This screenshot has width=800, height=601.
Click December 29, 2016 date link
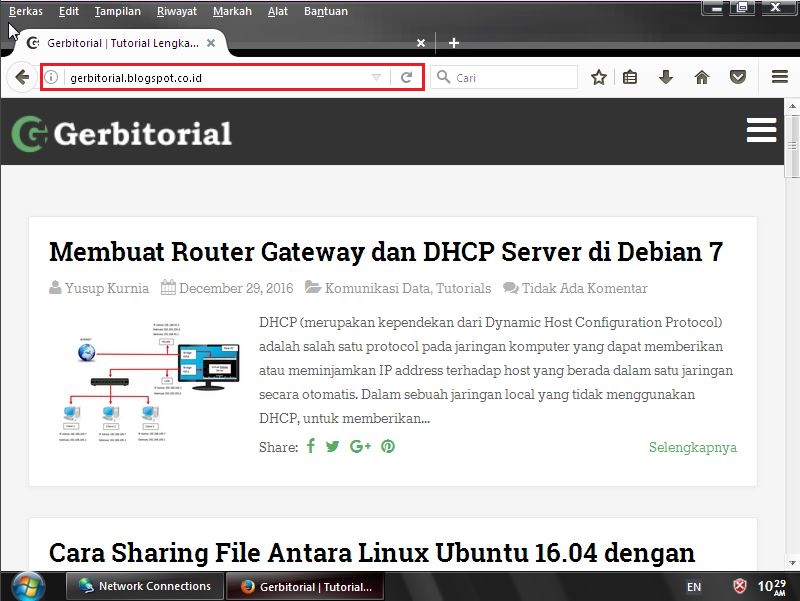click(x=236, y=288)
